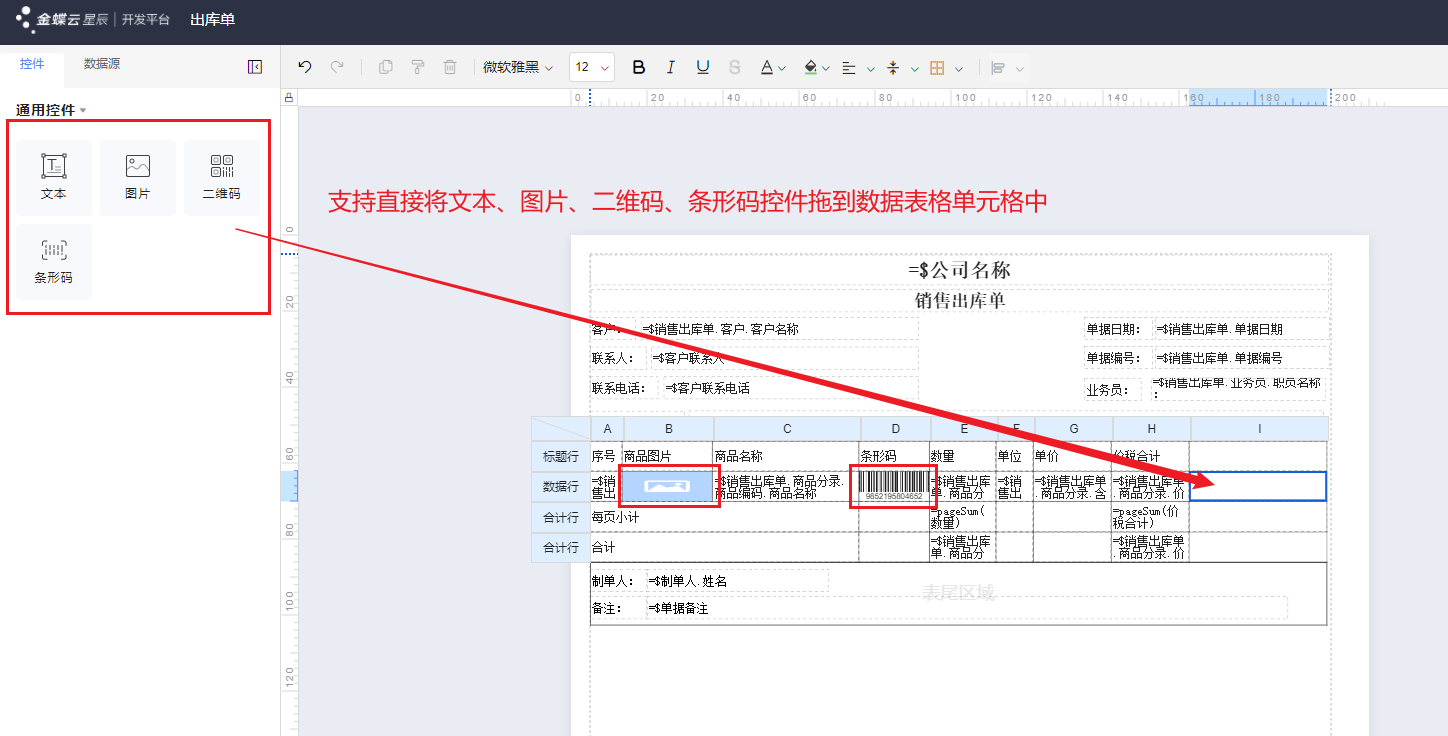1448x736 pixels.
Task: Click the cell borders icon
Action: (937, 68)
